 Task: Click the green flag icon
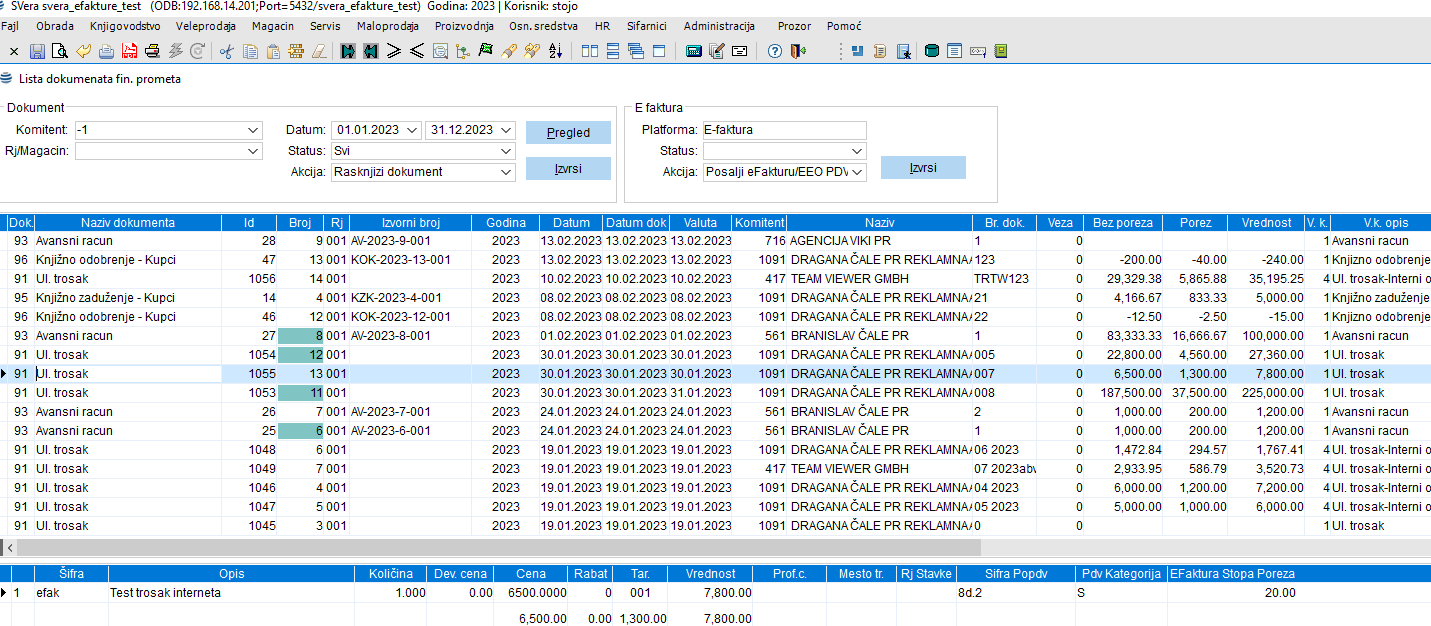(x=486, y=51)
